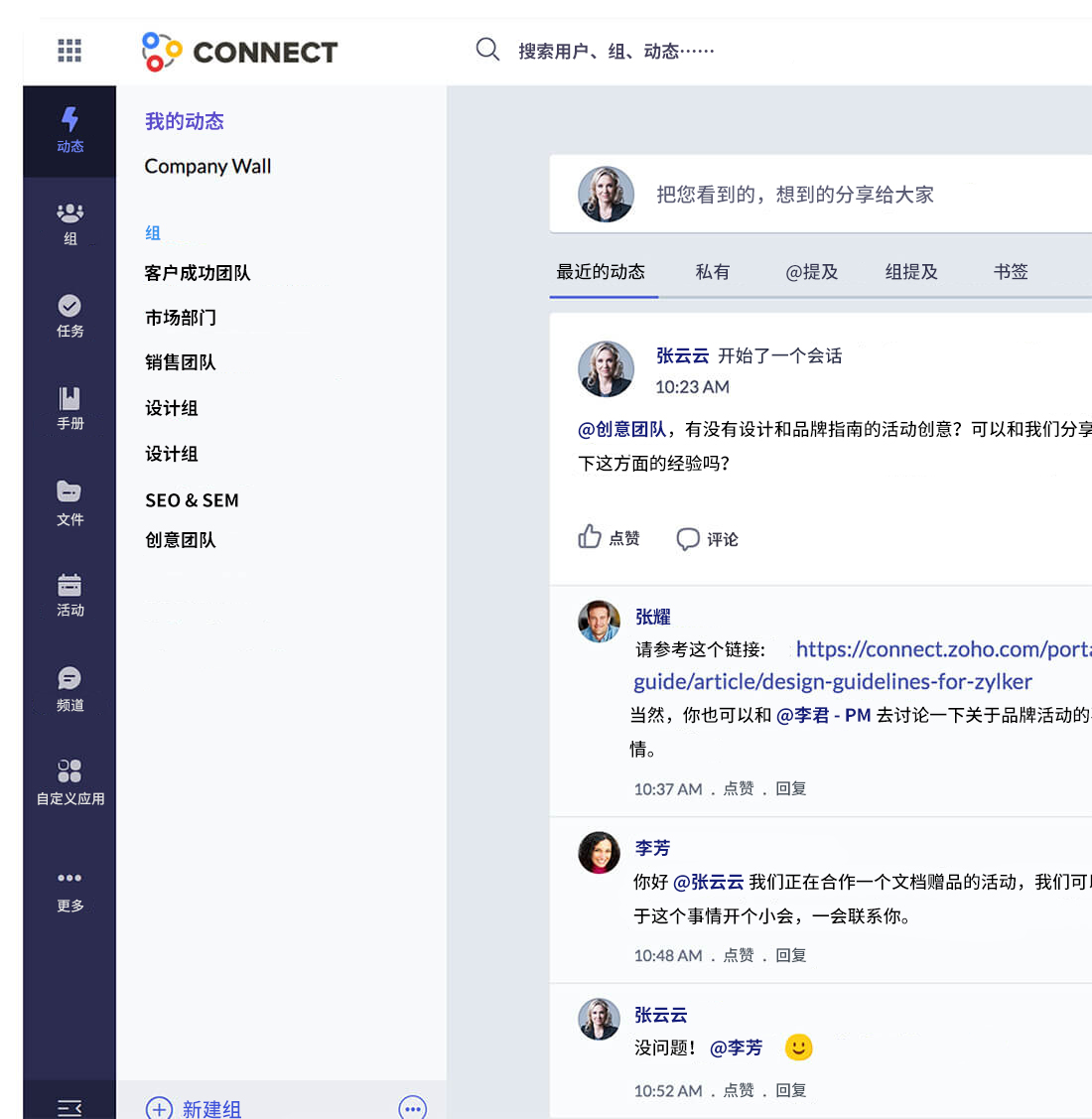Switch to the 私有 tab
This screenshot has width=1092, height=1119.
[712, 272]
